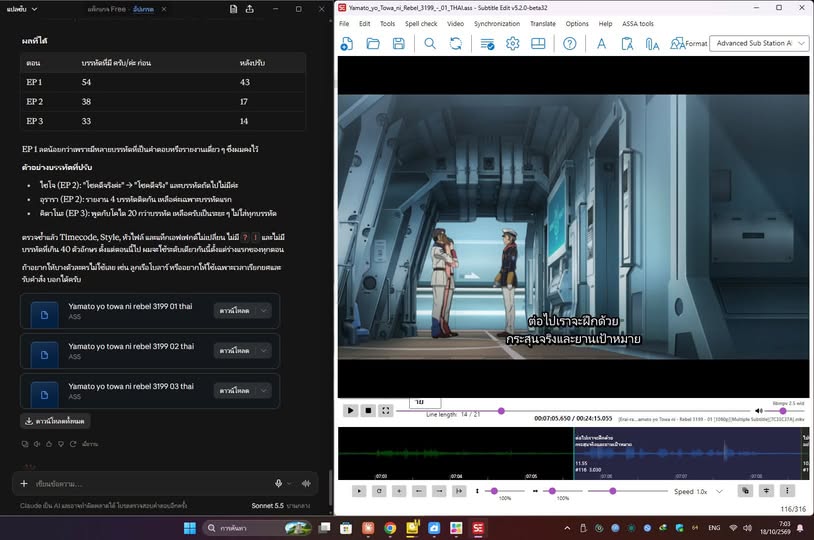
Task: Open the ASSA tools menu
Action: click(x=638, y=24)
